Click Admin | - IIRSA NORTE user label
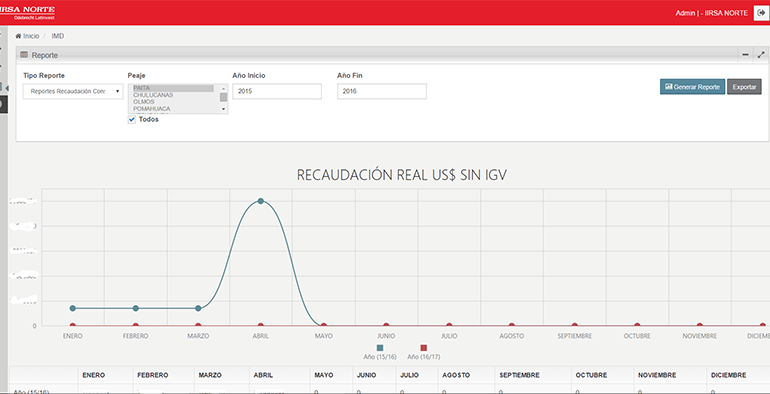This screenshot has height=394, width=770. pyautogui.click(x=712, y=13)
